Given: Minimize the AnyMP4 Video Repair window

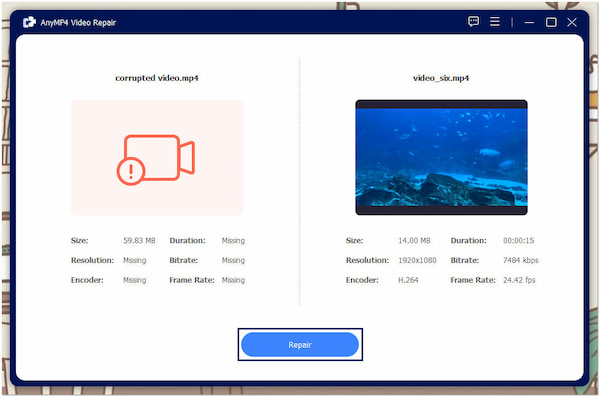Looking at the screenshot, I should pos(529,23).
